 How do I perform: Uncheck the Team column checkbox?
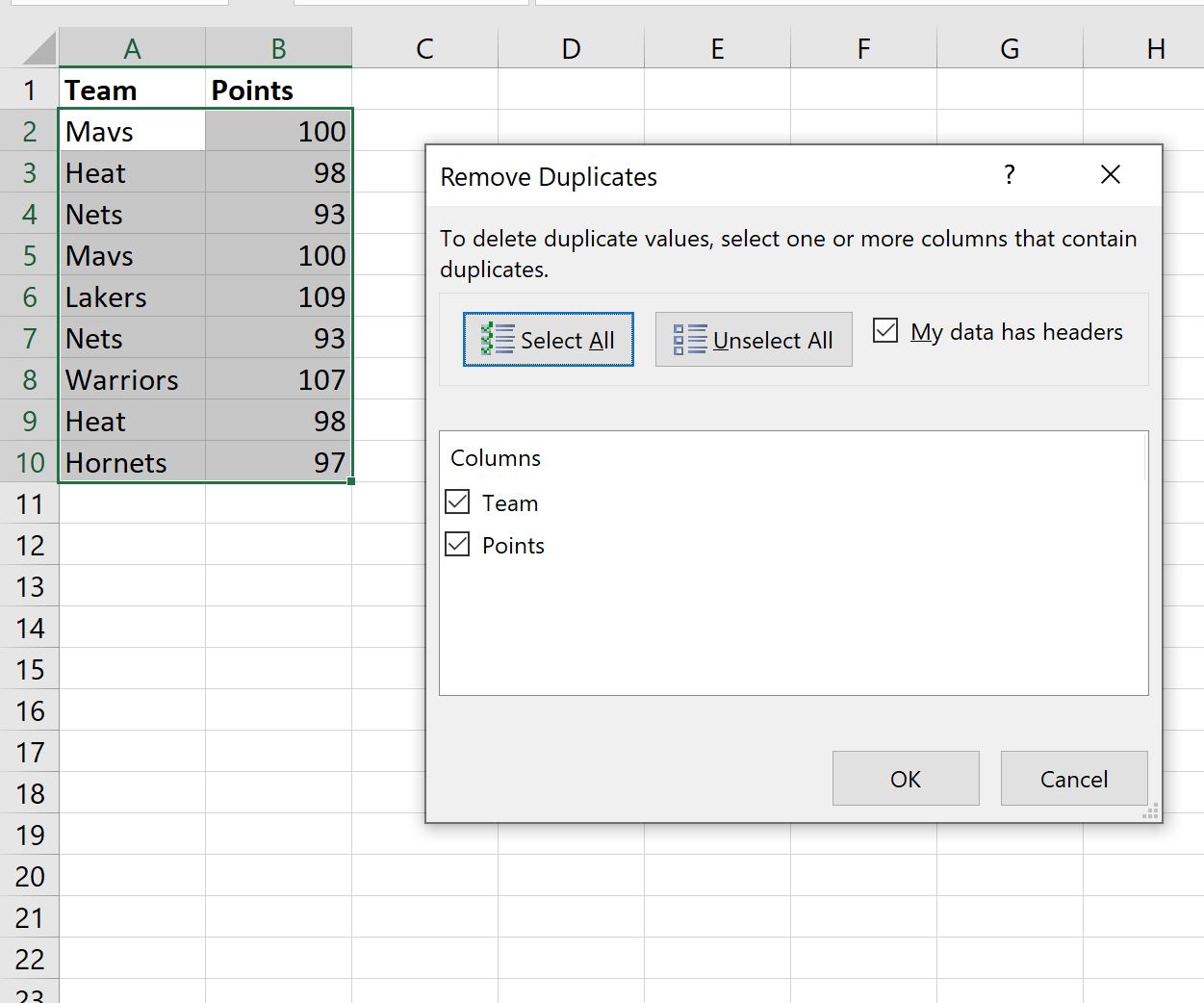coord(458,501)
